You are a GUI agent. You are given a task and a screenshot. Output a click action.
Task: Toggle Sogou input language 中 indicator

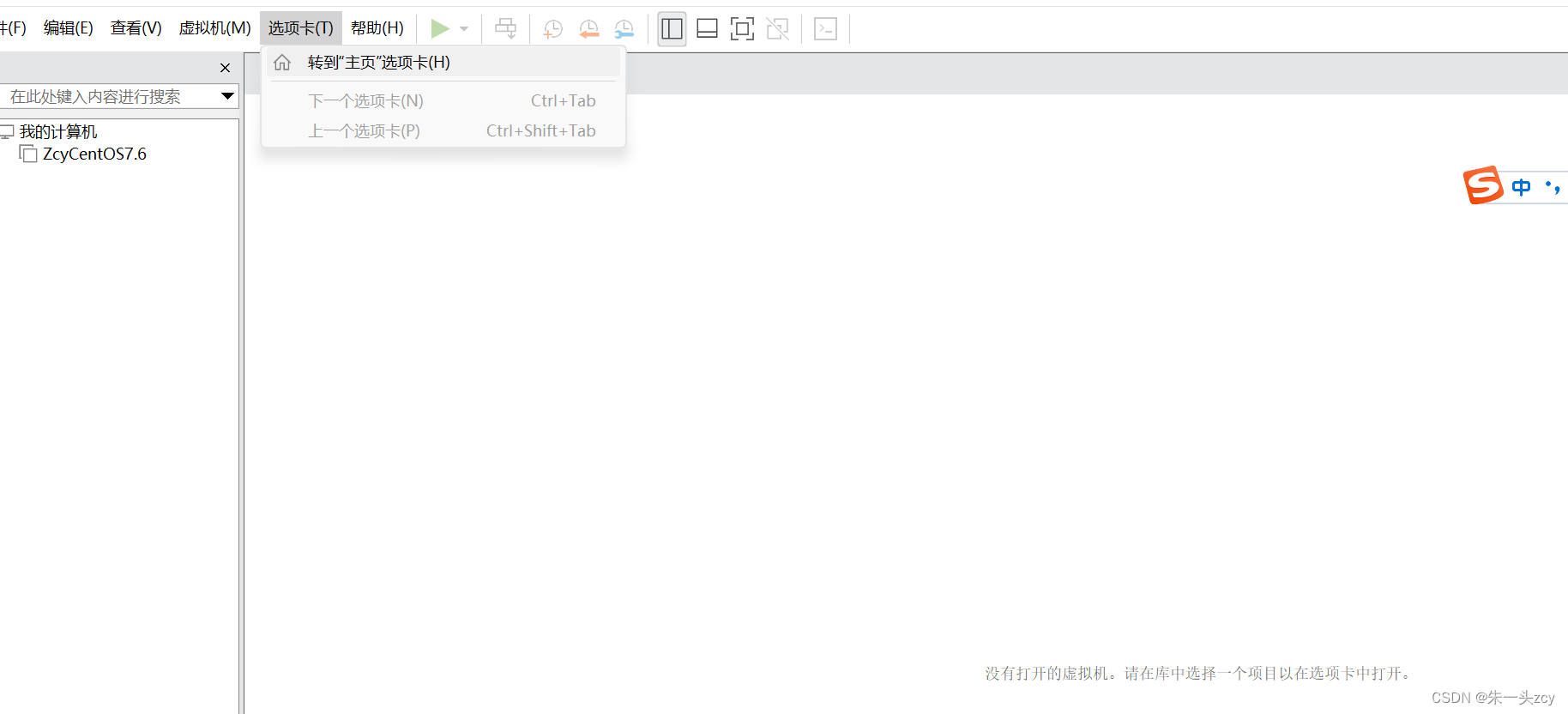click(x=1521, y=186)
